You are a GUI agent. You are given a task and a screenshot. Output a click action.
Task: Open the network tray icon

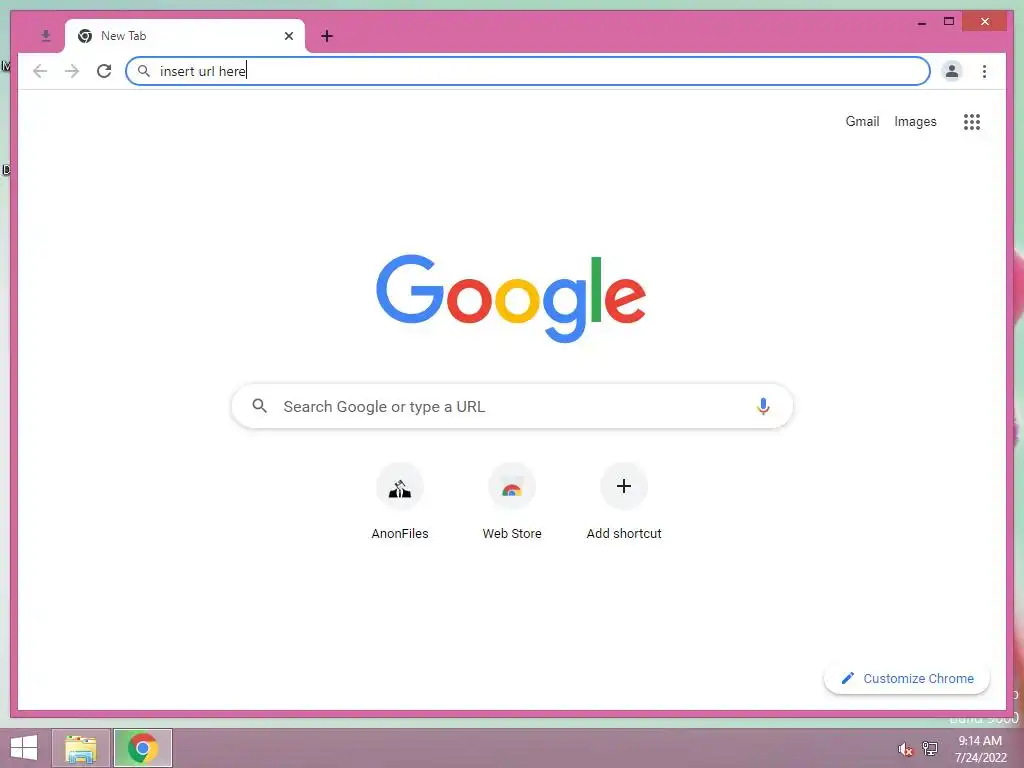[930, 748]
